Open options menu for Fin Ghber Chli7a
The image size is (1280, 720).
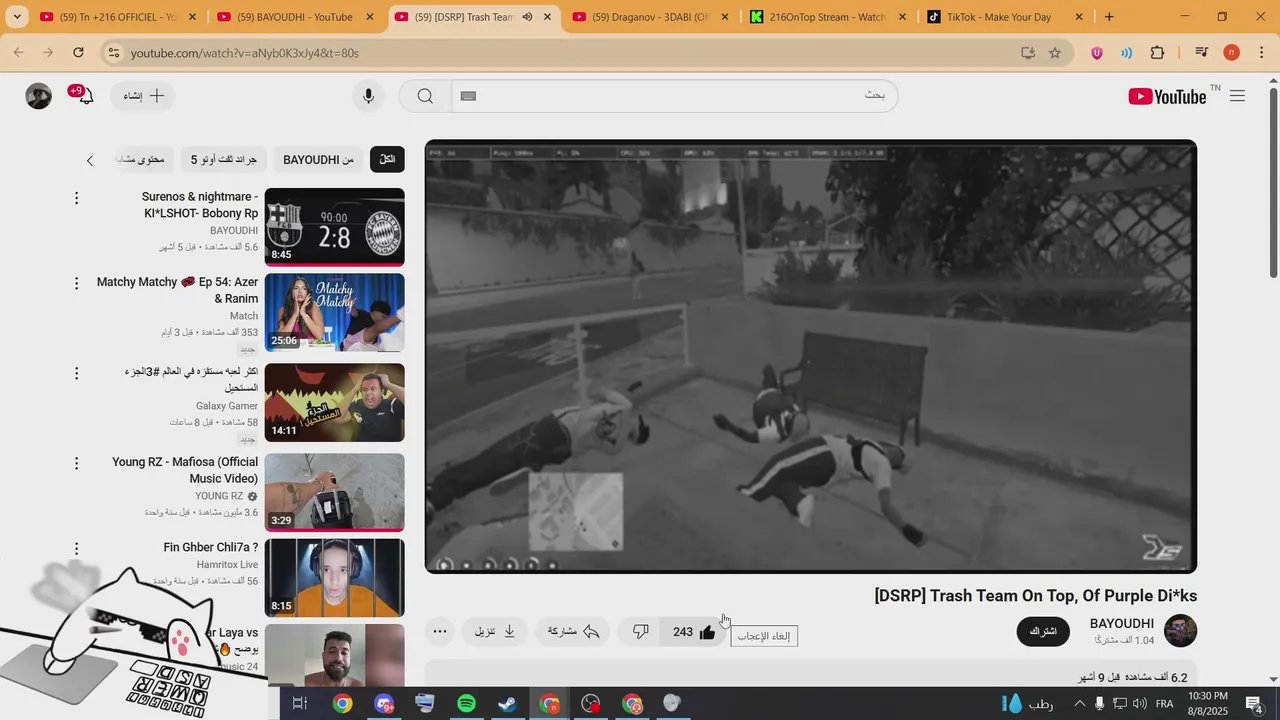tap(76, 548)
